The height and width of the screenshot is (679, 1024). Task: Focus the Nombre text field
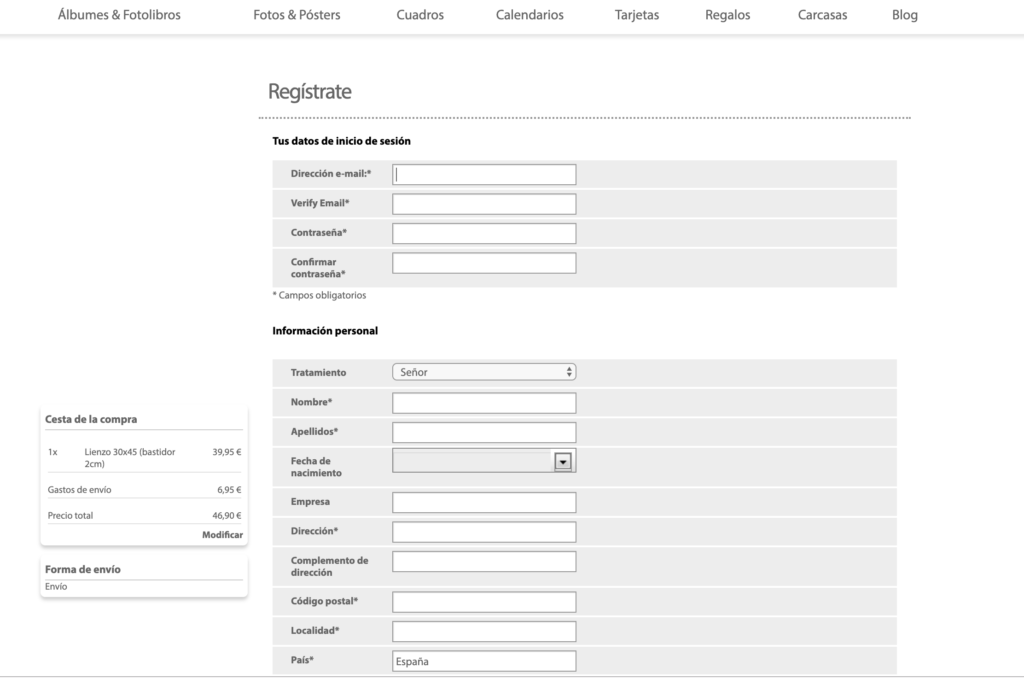[x=484, y=403]
